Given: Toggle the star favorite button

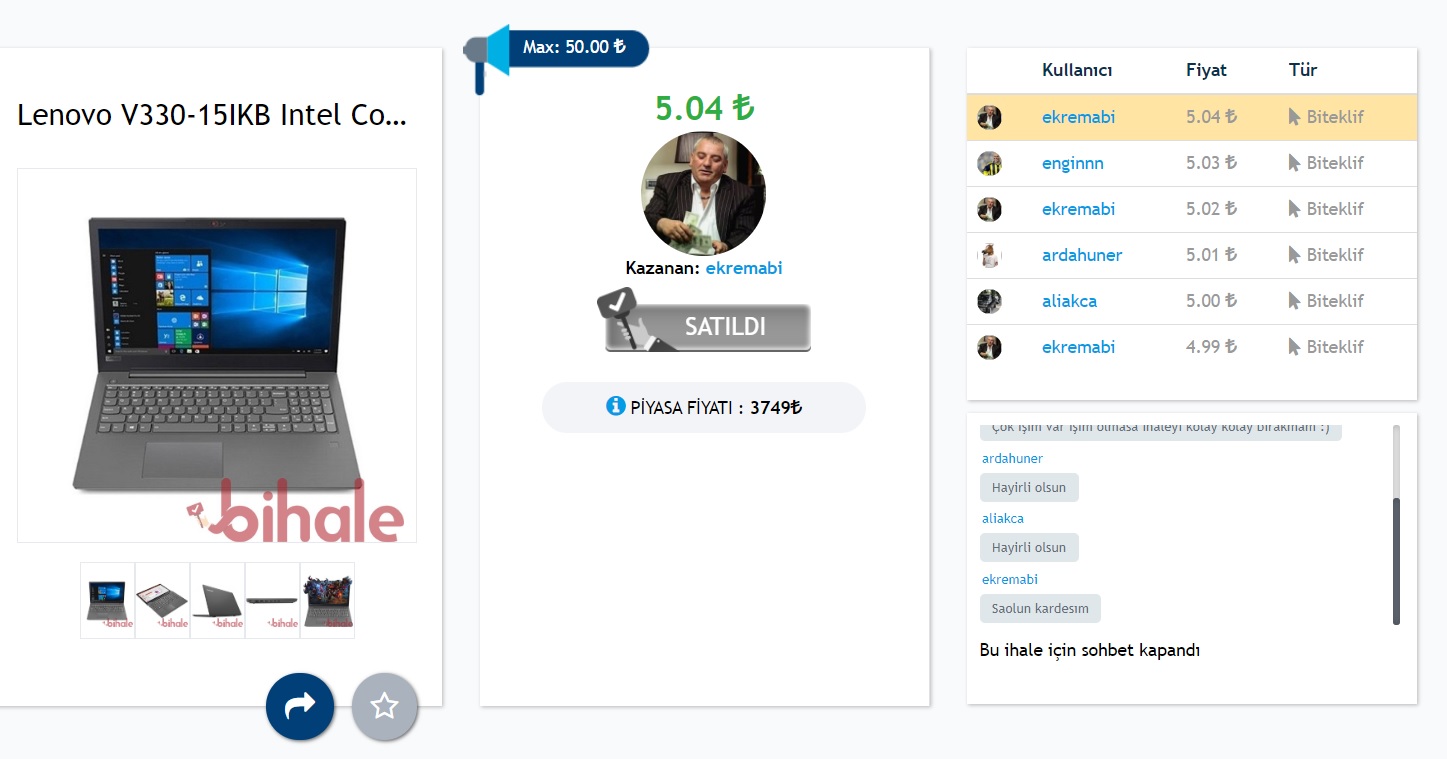Looking at the screenshot, I should point(385,706).
